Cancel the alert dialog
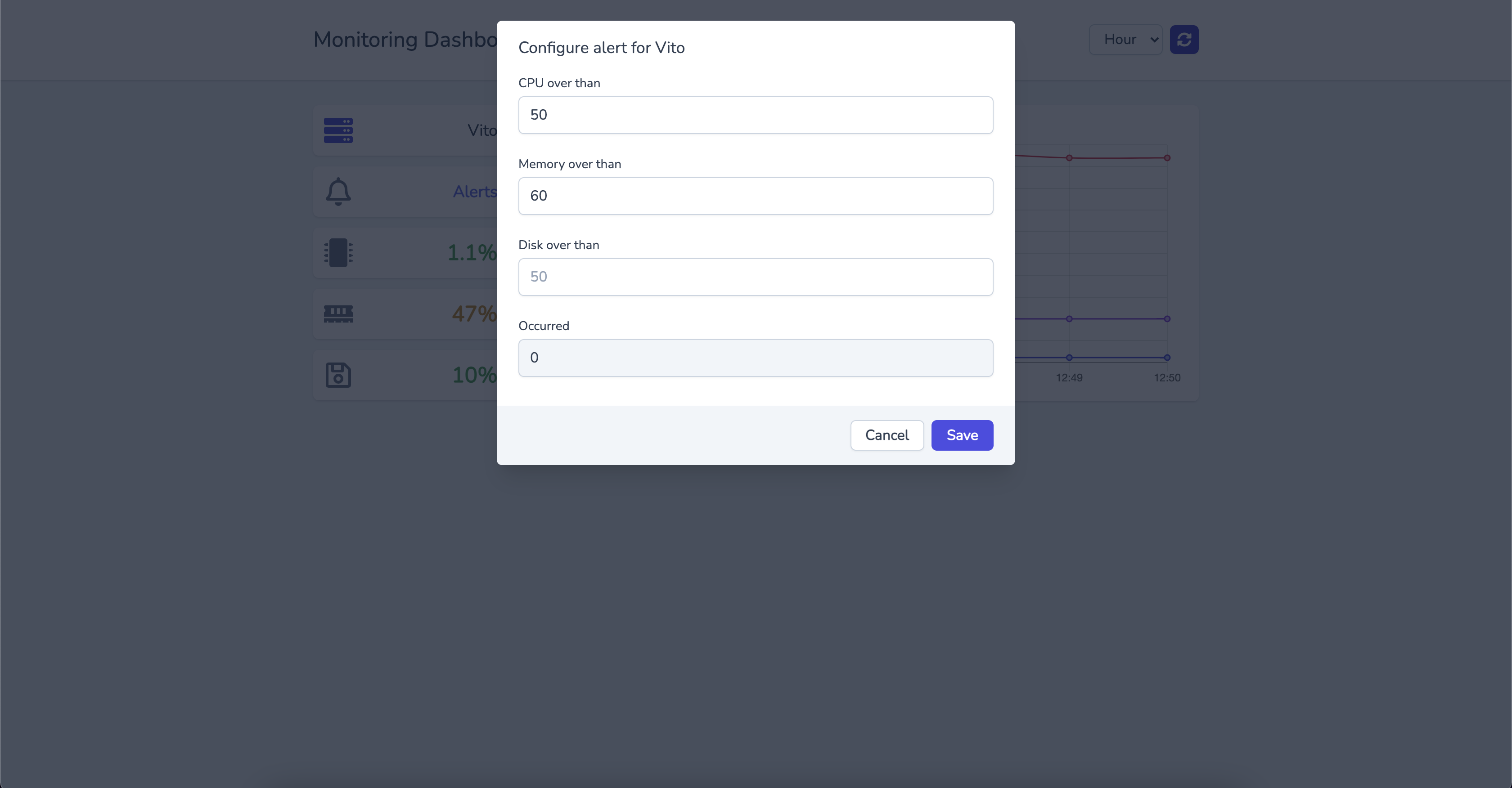1512x788 pixels. [x=886, y=435]
